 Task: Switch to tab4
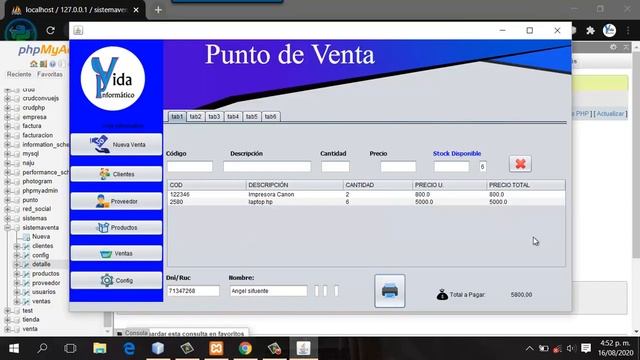pos(233,117)
